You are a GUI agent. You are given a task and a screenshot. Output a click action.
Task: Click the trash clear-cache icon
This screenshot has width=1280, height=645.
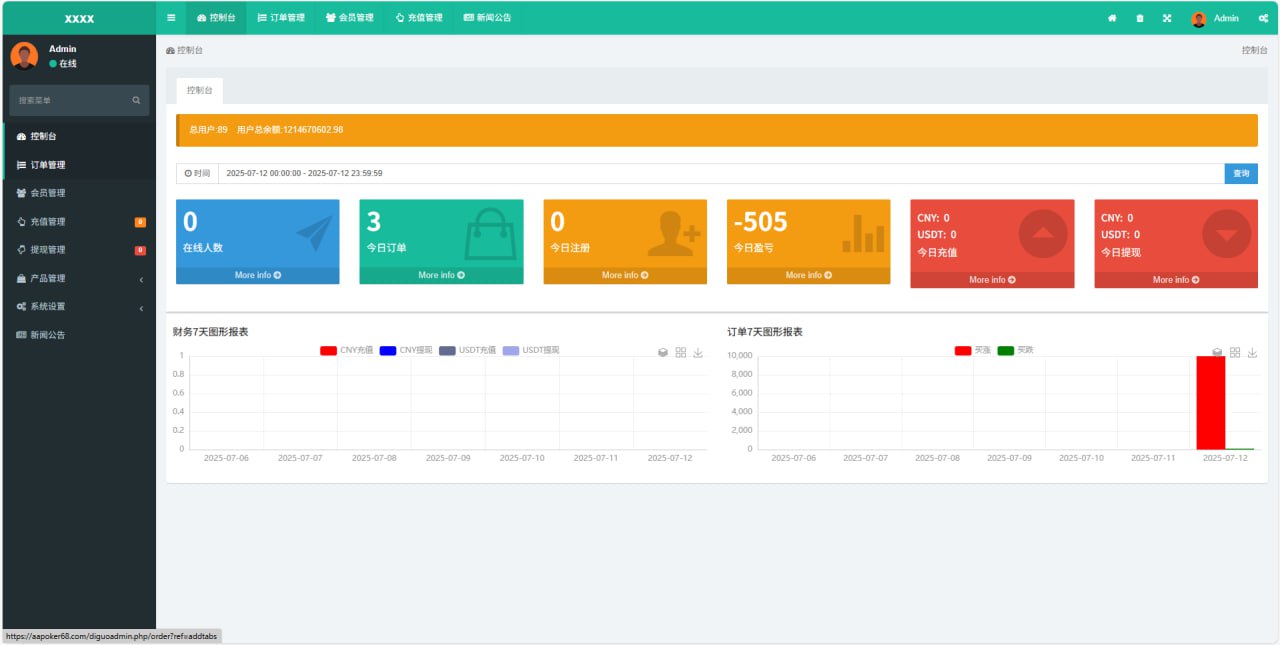(1139, 18)
